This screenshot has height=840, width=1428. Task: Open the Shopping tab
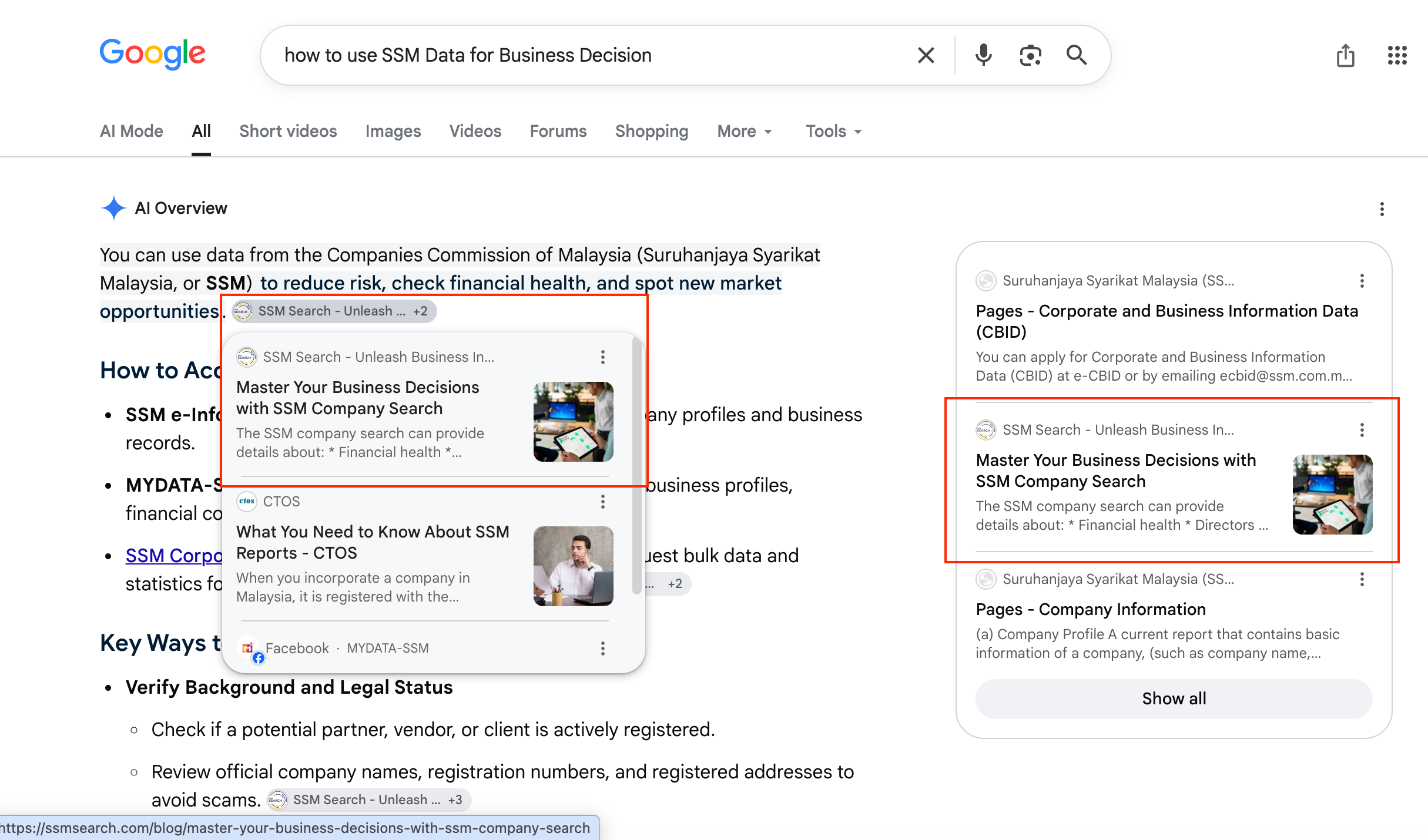(652, 131)
